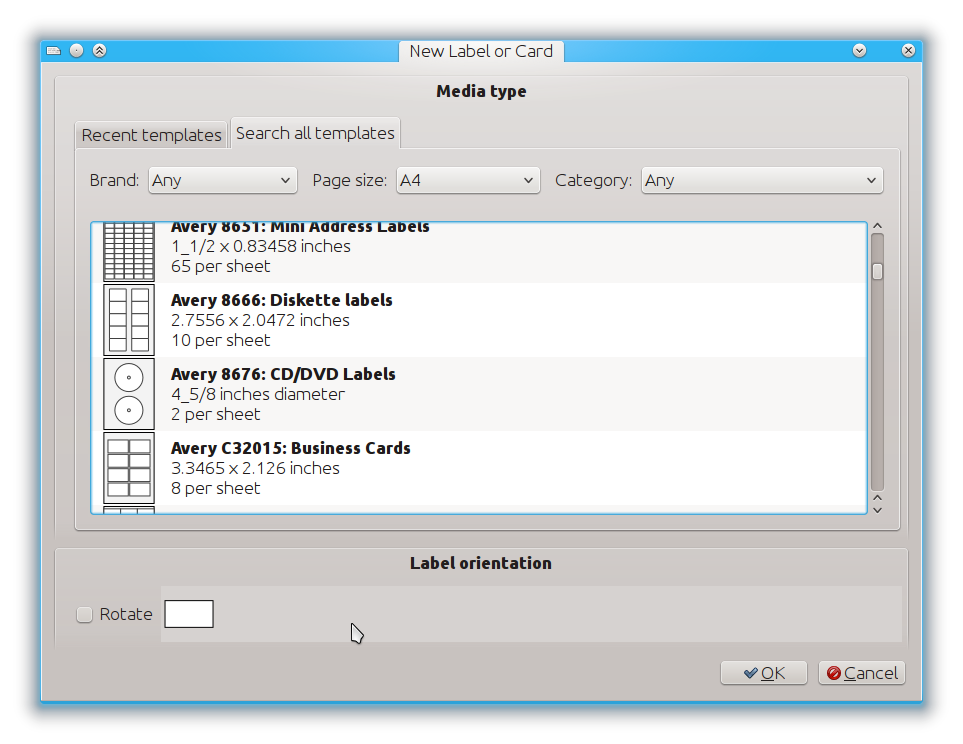Click the window menu icon in title bar
The height and width of the screenshot is (744, 963).
54,50
